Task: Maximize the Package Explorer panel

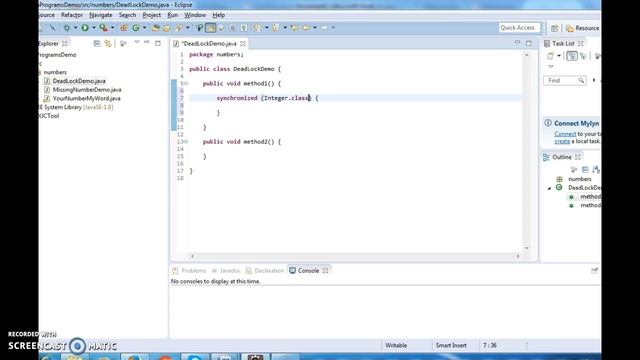Action: (158, 43)
